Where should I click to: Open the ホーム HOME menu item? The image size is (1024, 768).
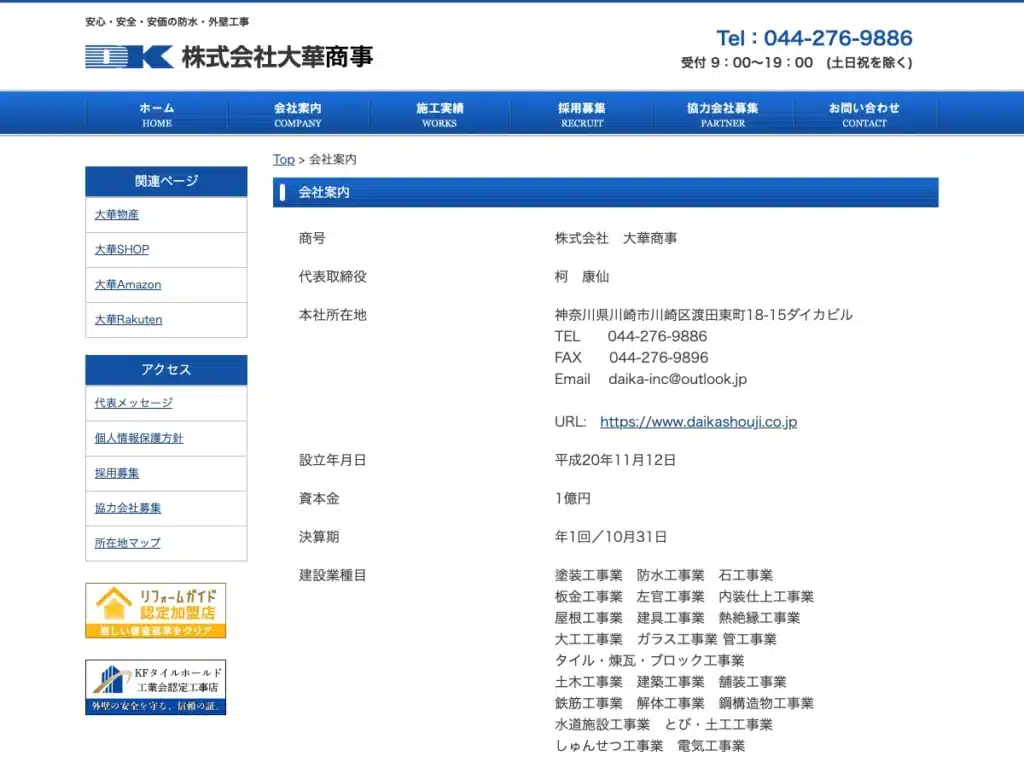(157, 114)
